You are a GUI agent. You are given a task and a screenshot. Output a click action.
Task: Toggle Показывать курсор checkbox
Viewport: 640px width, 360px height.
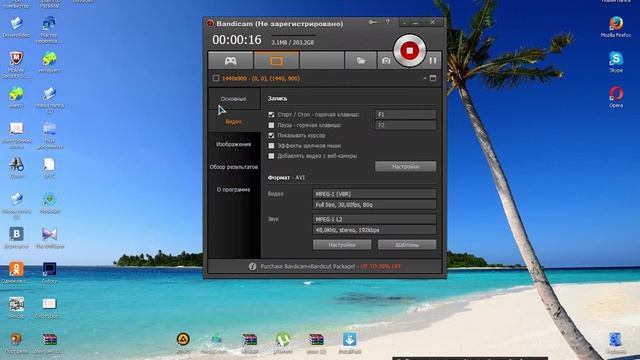271,135
